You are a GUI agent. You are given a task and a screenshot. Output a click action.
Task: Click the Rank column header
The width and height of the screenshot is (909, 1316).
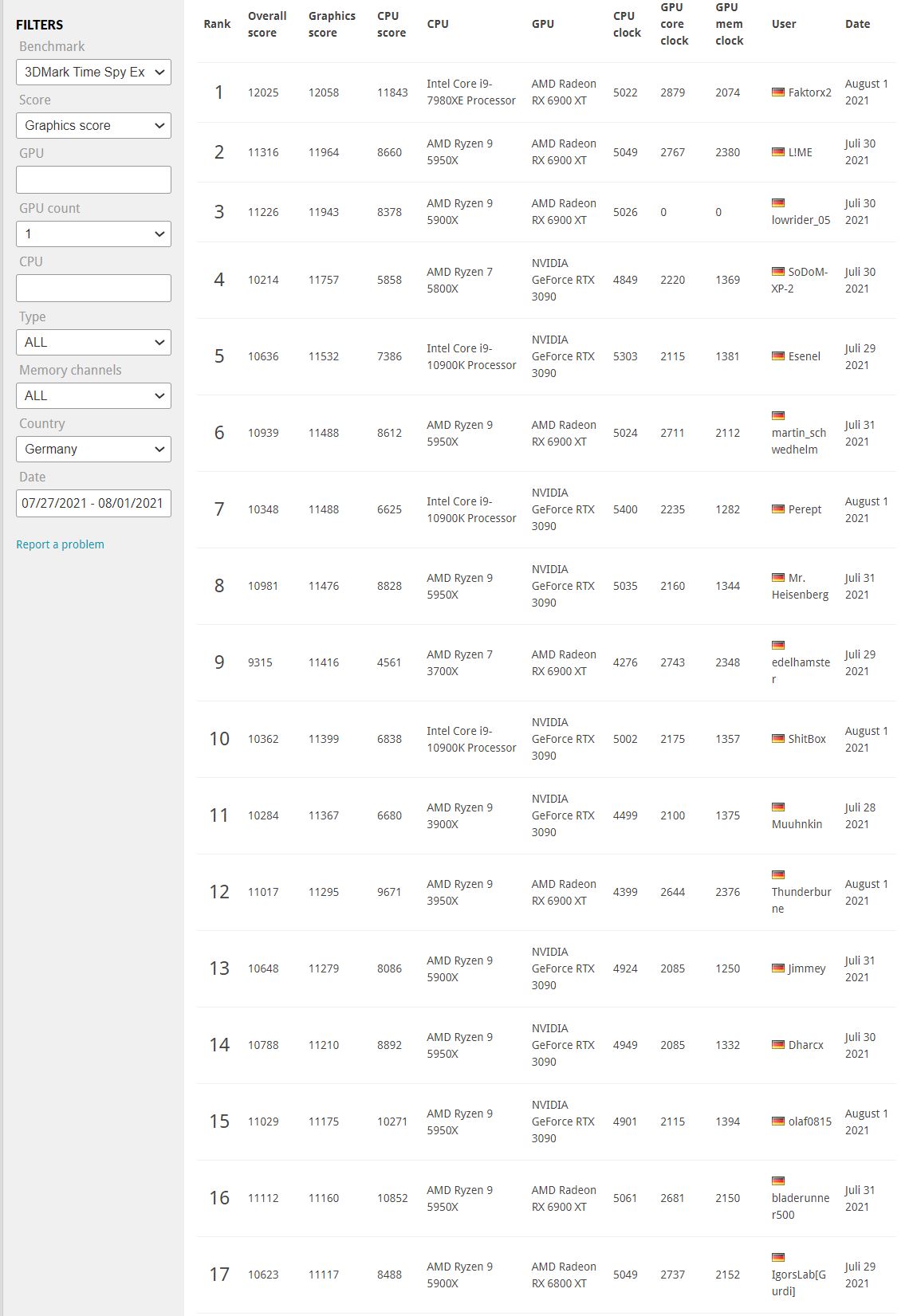coord(217,24)
